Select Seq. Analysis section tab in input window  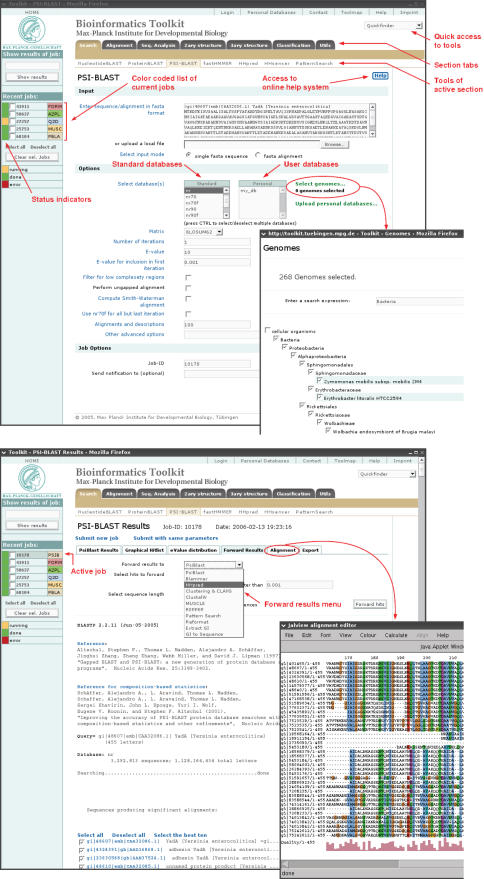[158, 45]
